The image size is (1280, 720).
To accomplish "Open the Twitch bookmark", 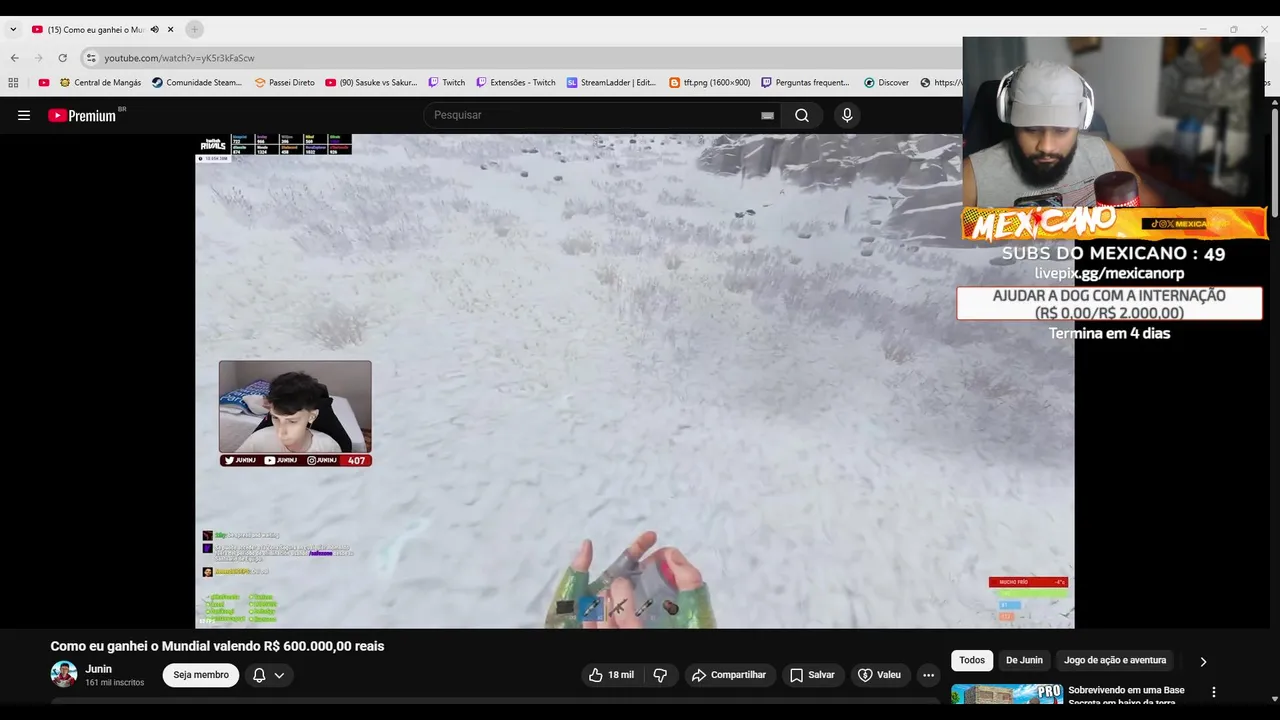I will pyautogui.click(x=447, y=83).
